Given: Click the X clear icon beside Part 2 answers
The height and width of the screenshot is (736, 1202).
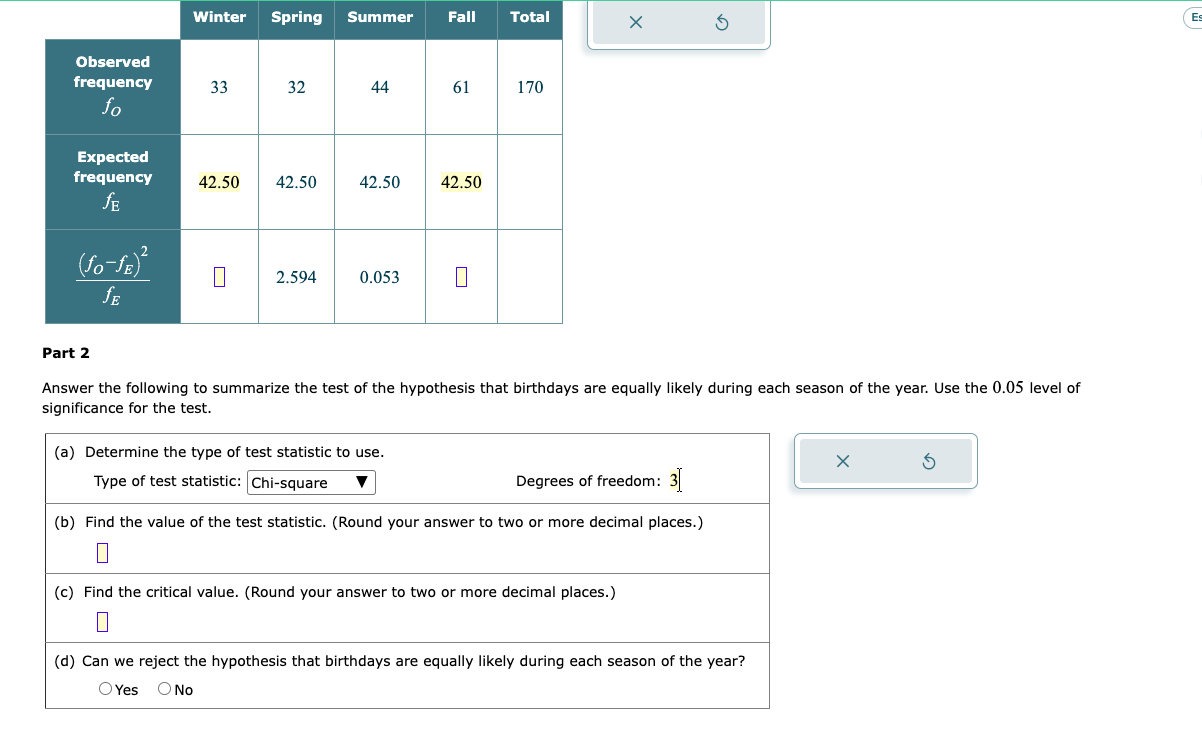Looking at the screenshot, I should click(841, 460).
